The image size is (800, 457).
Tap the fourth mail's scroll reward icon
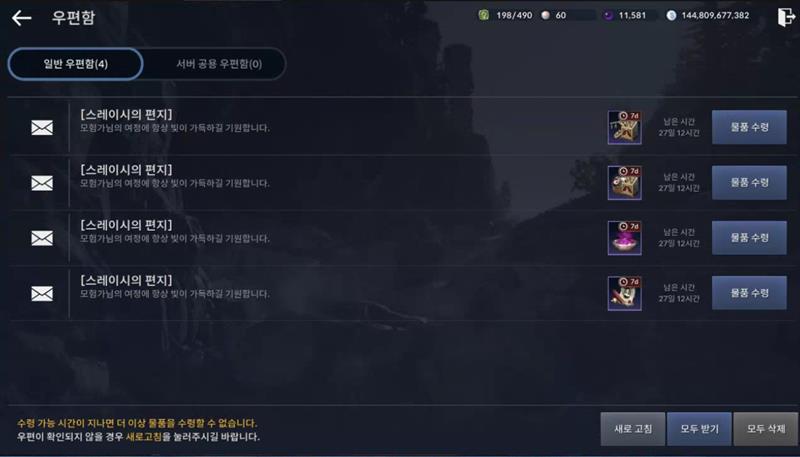624,293
